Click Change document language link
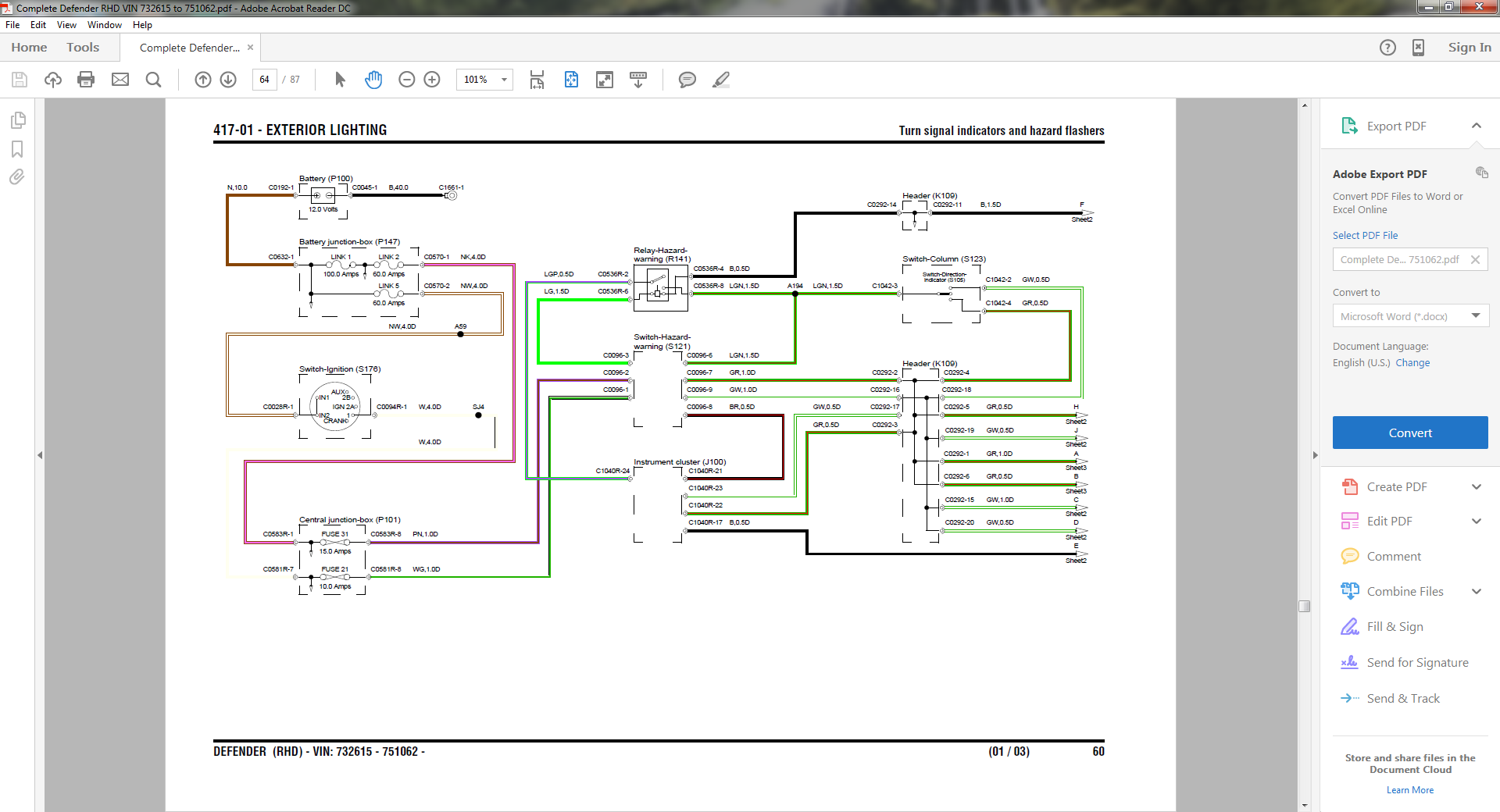The image size is (1500, 812). 1412,363
